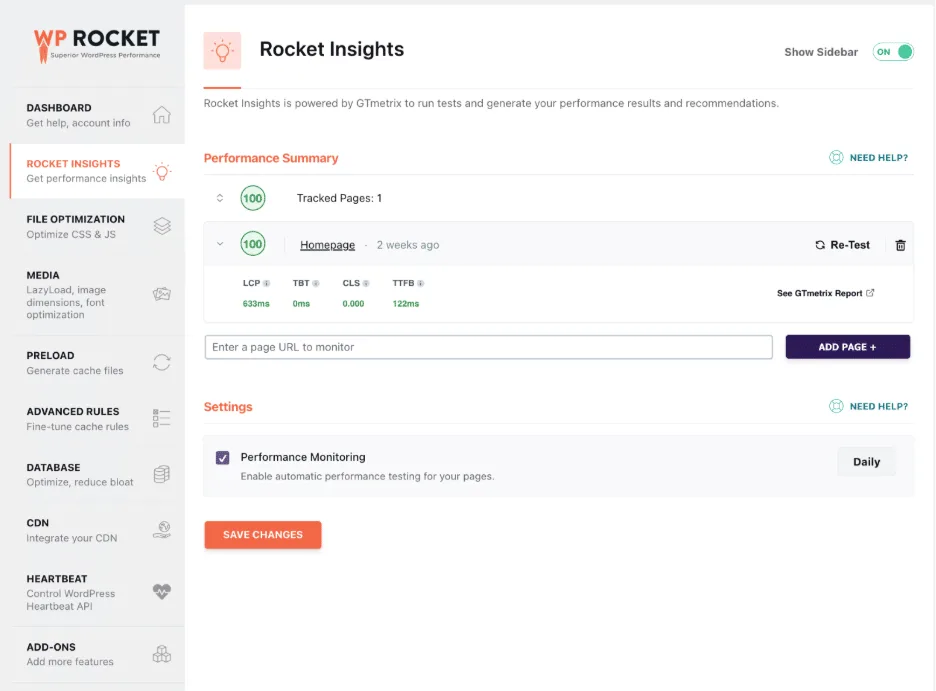936x691 pixels.
Task: Click the Re-Test button
Action: (x=842, y=245)
